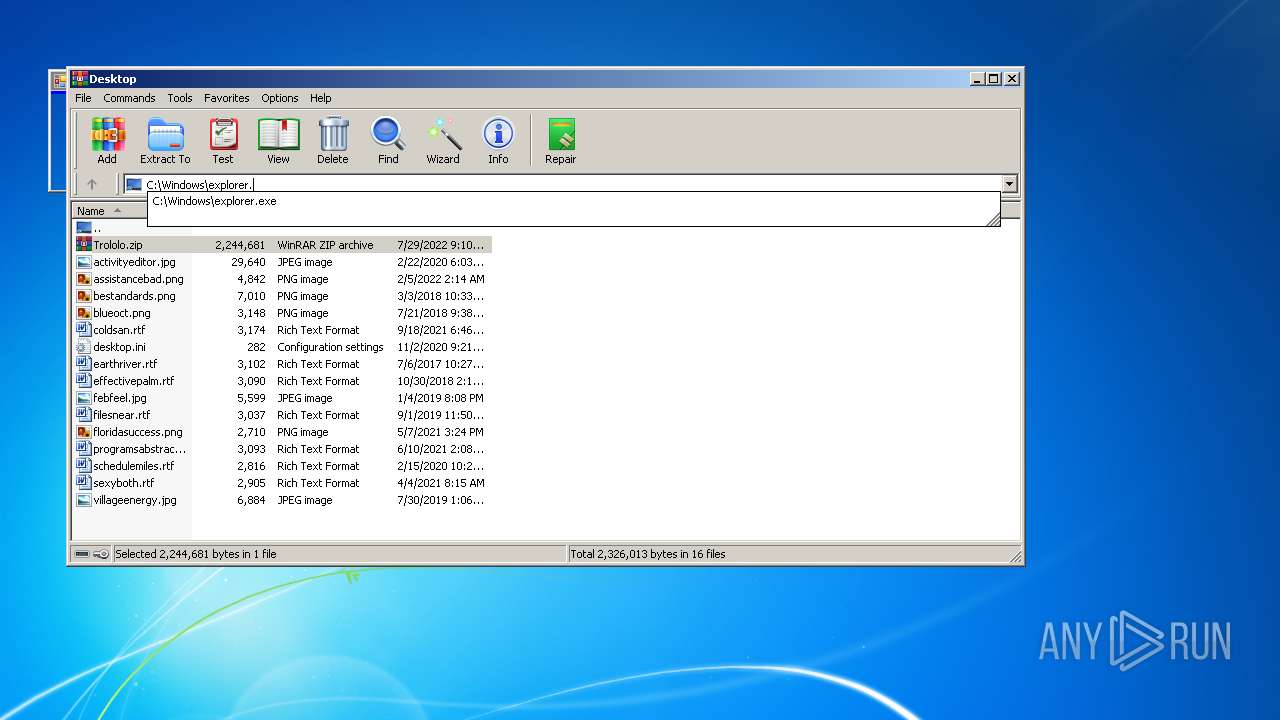Select the C:\Windows\explorer.exe autocomplete suggestion
1280x720 pixels.
[x=214, y=201]
